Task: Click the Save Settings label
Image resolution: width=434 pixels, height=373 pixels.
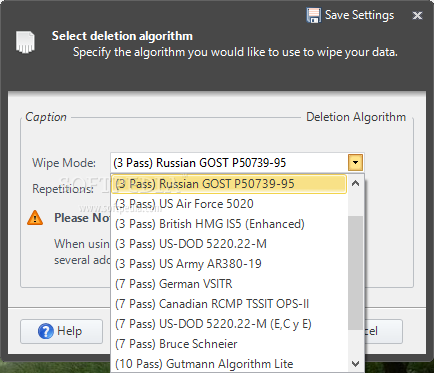Action: pos(359,15)
